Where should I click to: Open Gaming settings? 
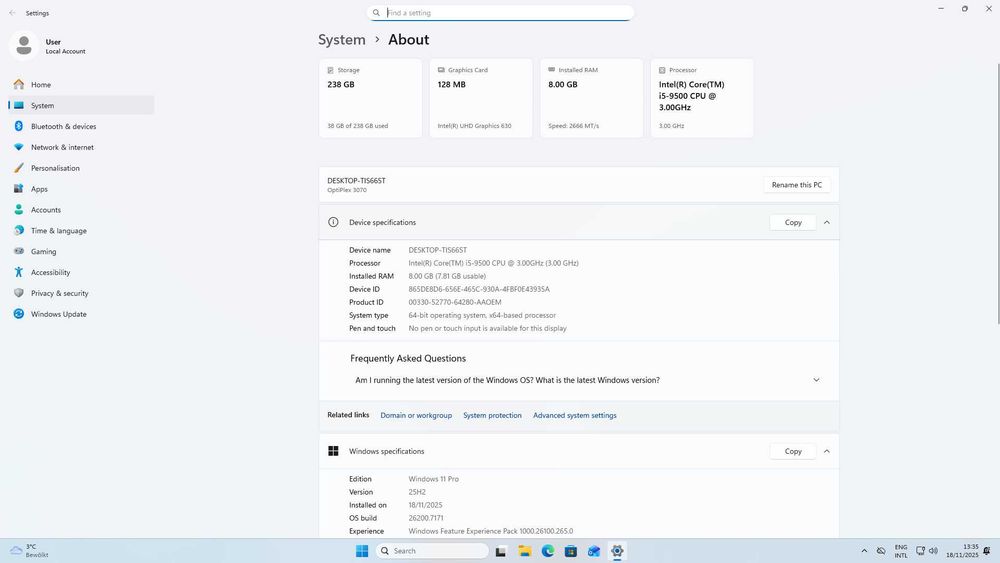[x=81, y=251]
